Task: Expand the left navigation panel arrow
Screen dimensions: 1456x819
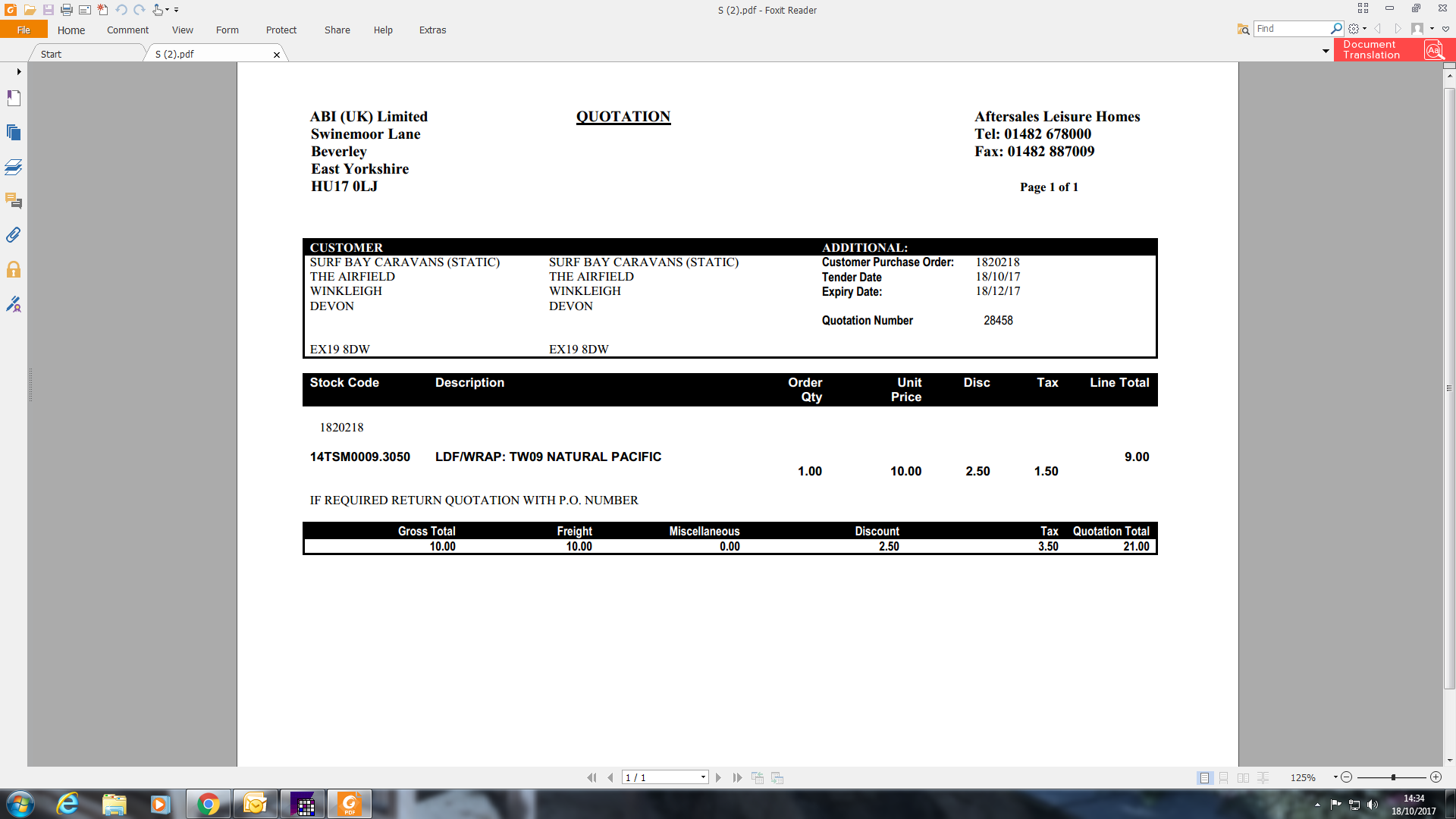Action: point(18,71)
